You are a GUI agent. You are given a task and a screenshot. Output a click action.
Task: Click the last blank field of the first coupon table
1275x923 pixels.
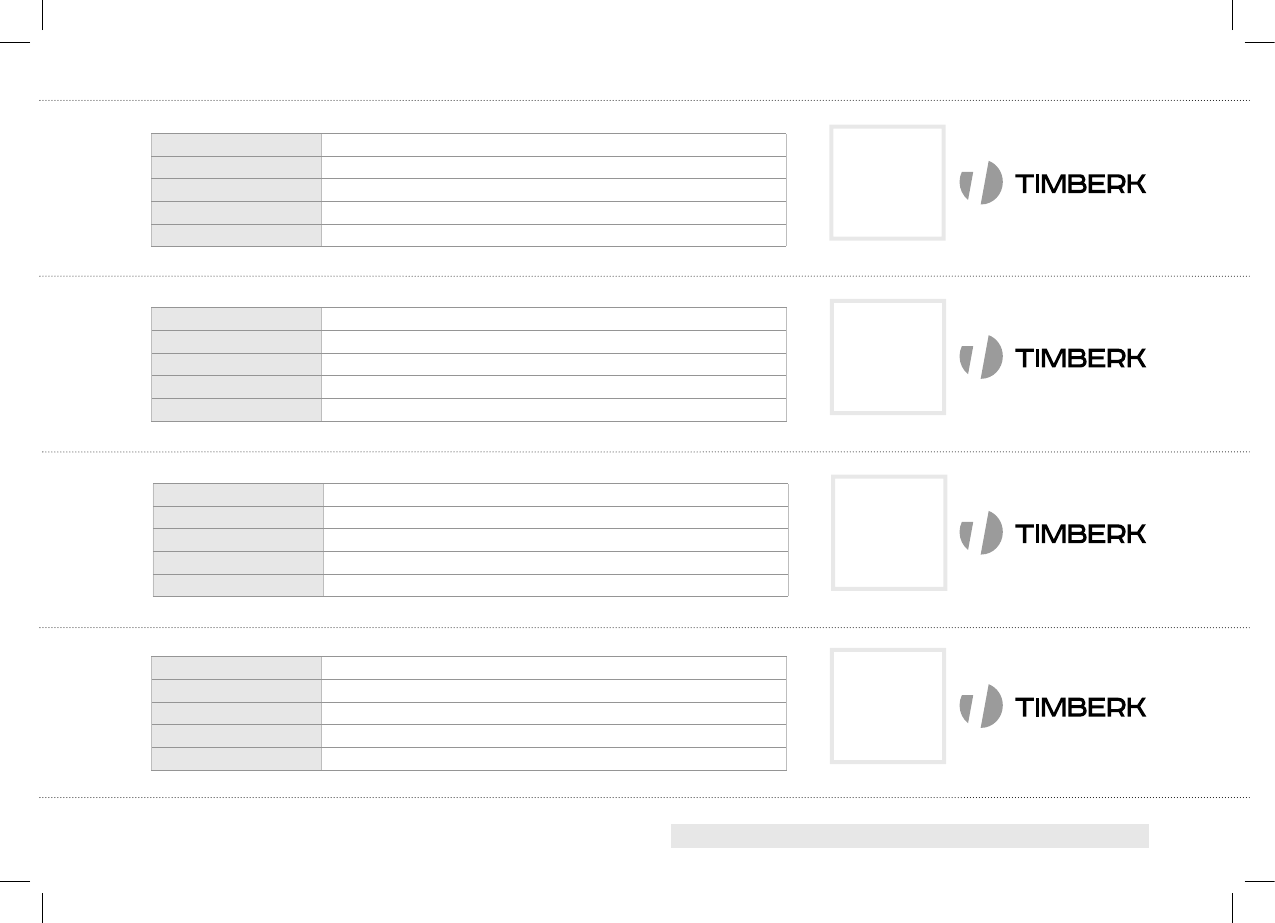[x=554, y=235]
